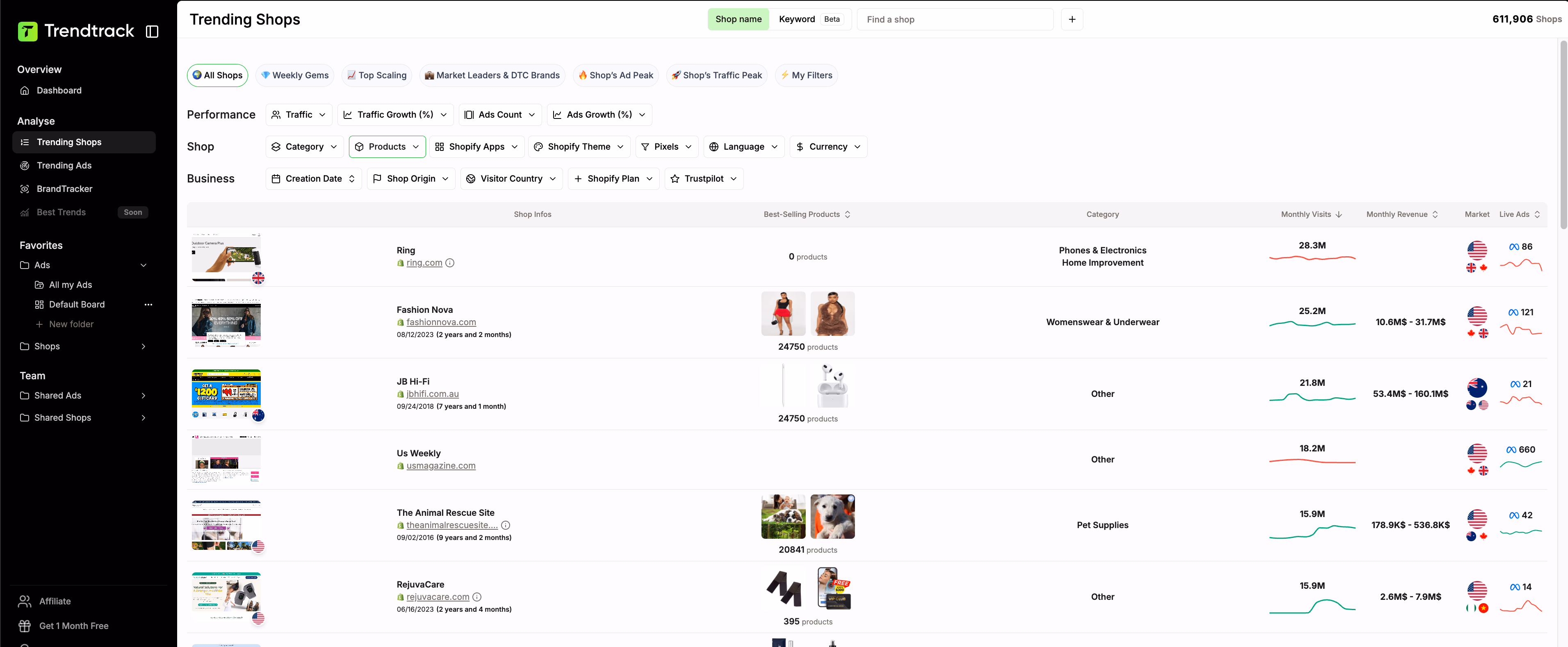The image size is (1568, 647).
Task: Open the Default Board three-dots menu
Action: (x=148, y=304)
